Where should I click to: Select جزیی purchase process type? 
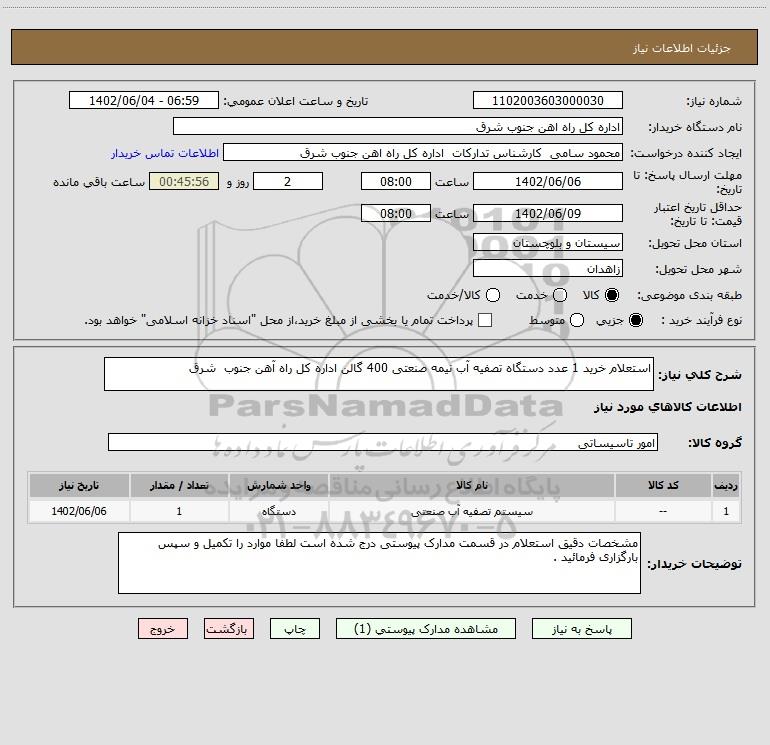635,320
